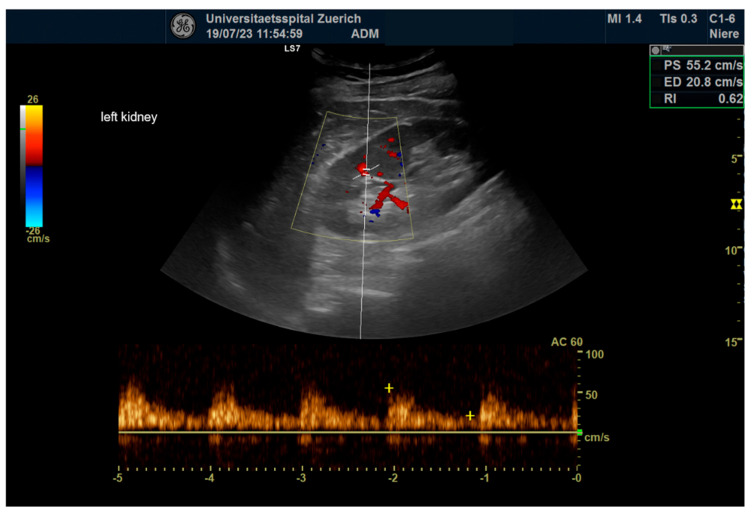This screenshot has width=753, height=515.
Task: Click the 'Niere' preset label
Action: click(724, 34)
